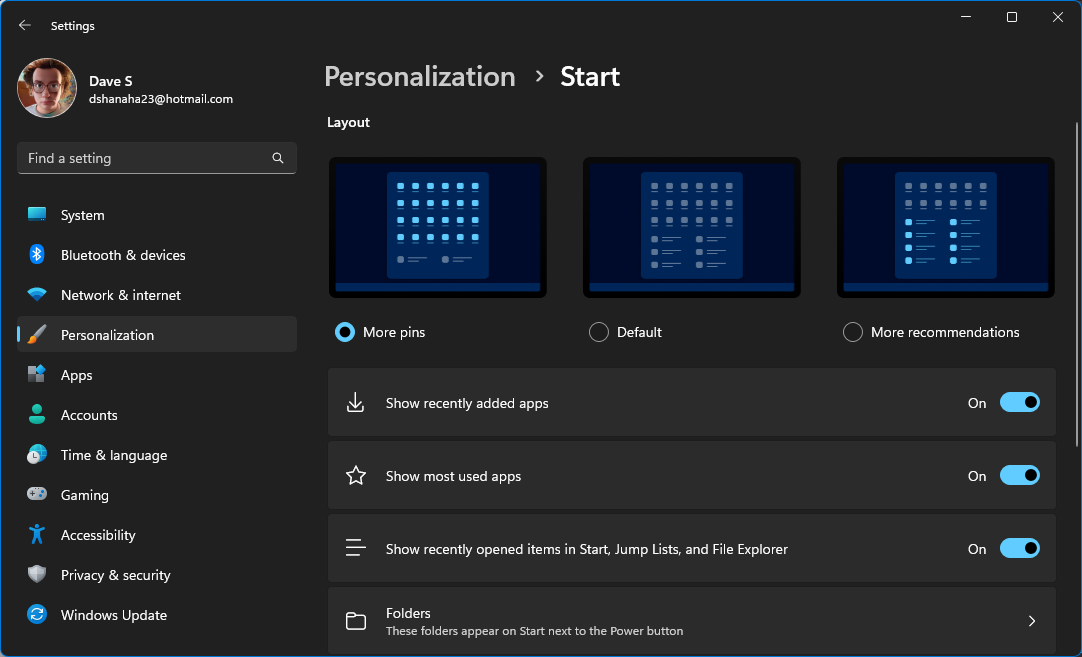Click the Gaming controller icon

point(36,494)
